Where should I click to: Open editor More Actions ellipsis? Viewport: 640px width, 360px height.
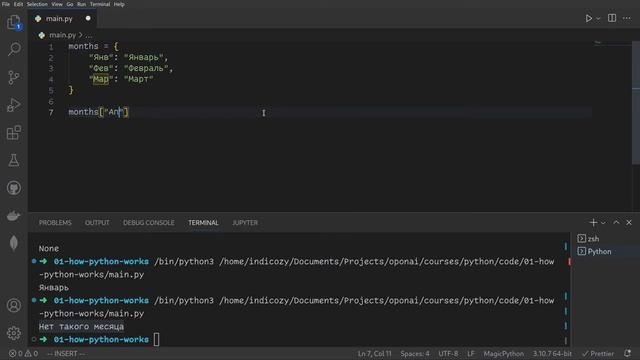point(627,18)
